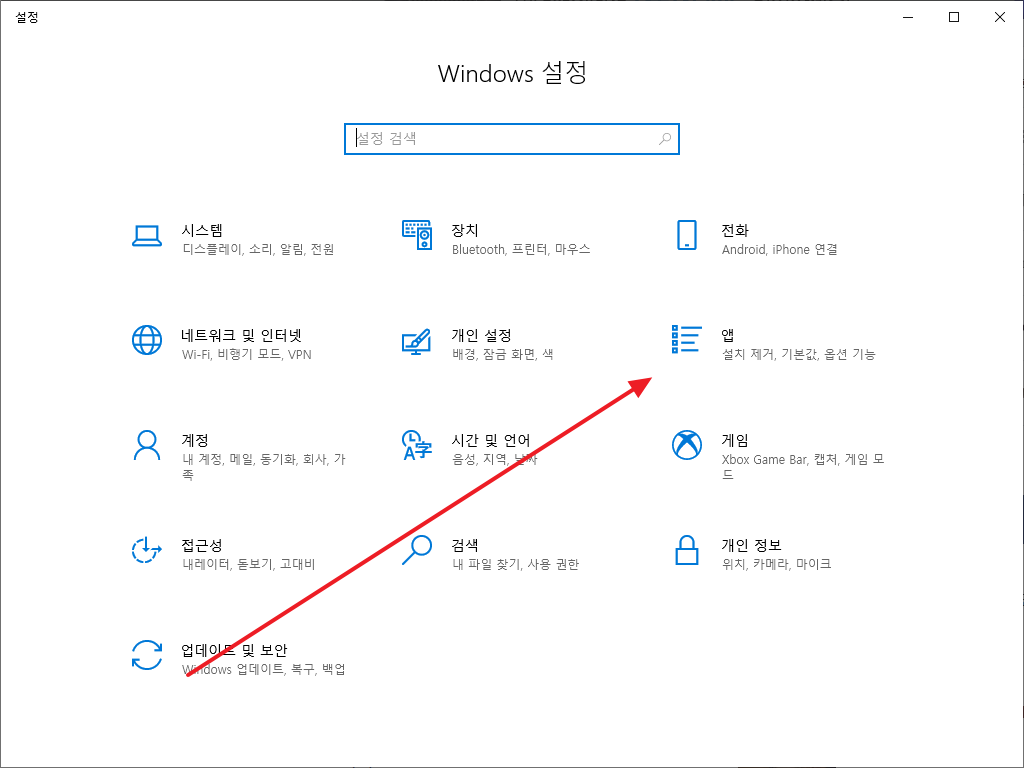Focus the 설정 검색 input field
The height and width of the screenshot is (768, 1024).
512,139
